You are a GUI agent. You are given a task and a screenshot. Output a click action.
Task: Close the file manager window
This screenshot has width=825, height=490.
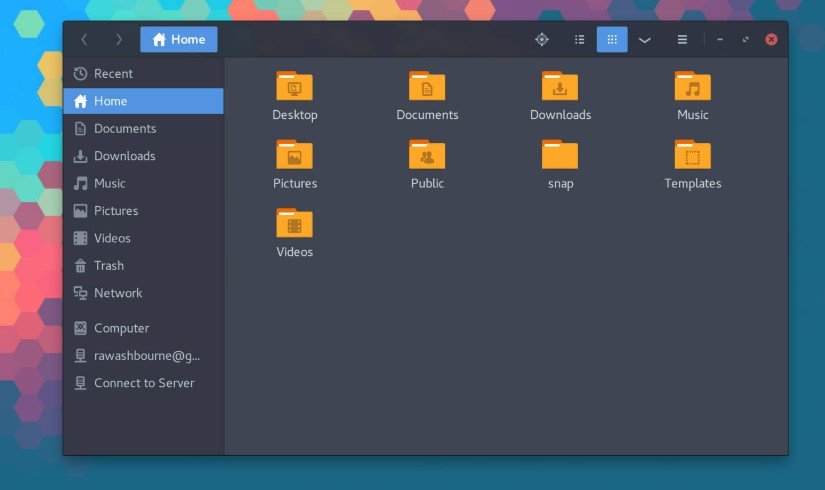pos(771,39)
